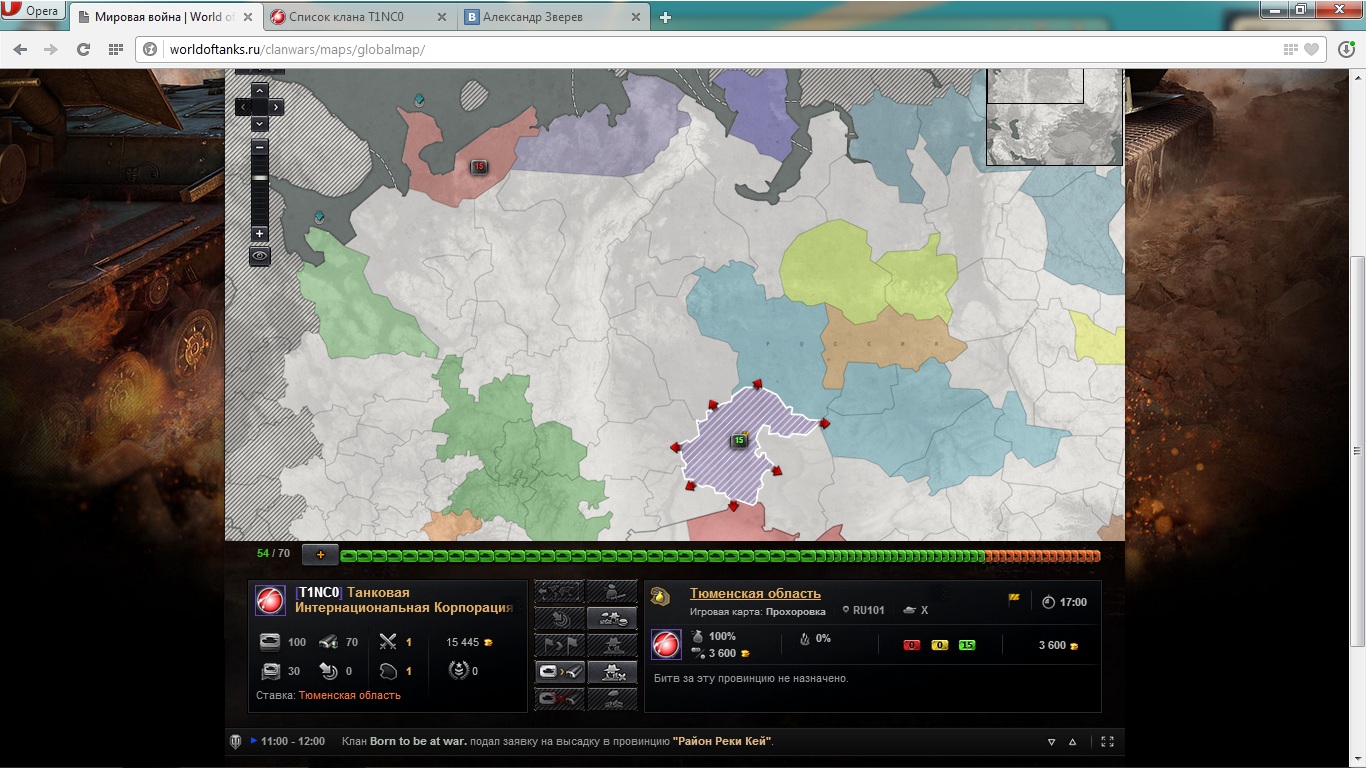Select the top-left tanks action button

click(559, 592)
